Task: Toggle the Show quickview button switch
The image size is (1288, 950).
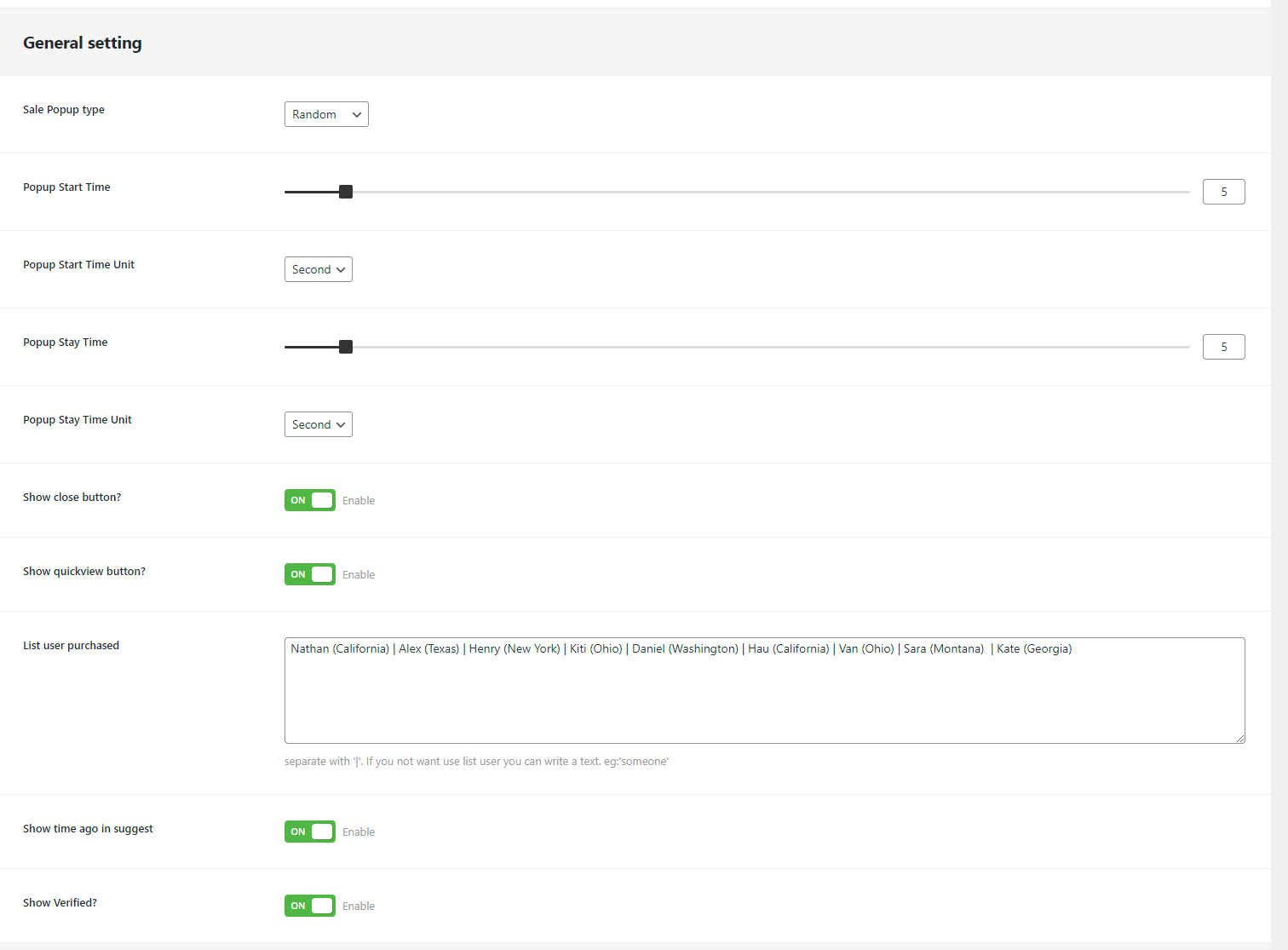Action: [x=310, y=574]
